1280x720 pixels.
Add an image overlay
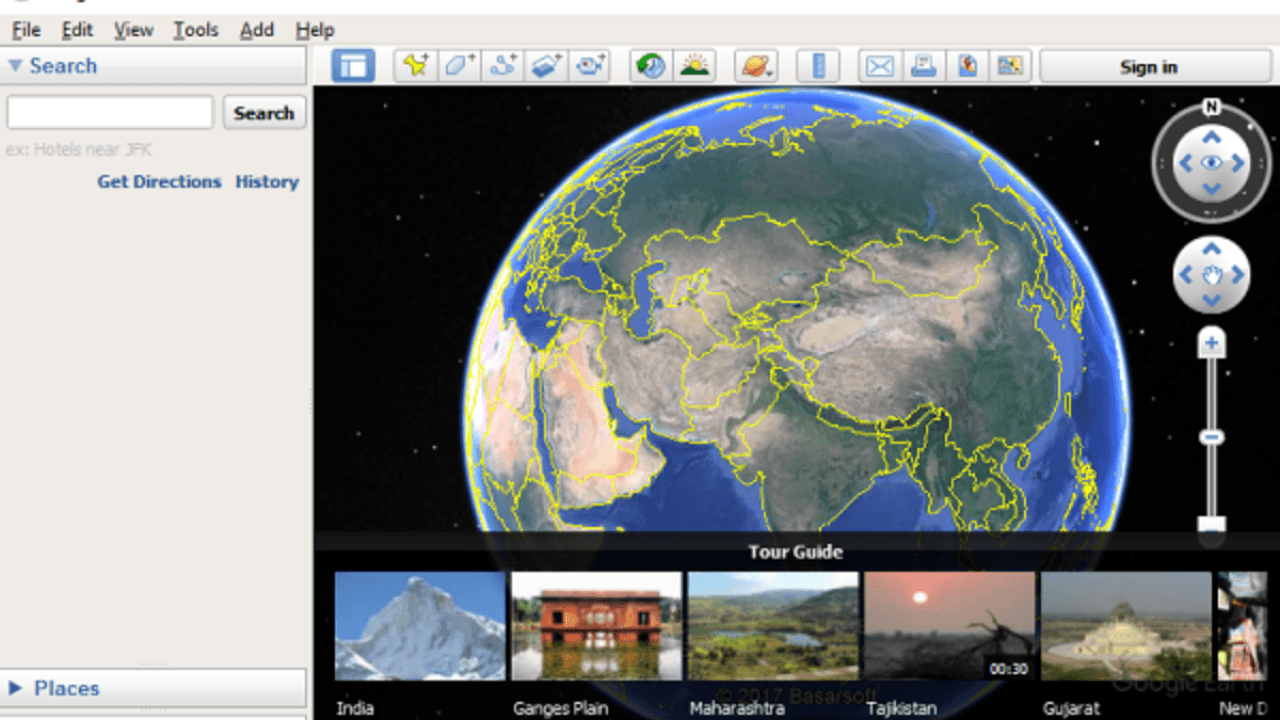[x=547, y=66]
